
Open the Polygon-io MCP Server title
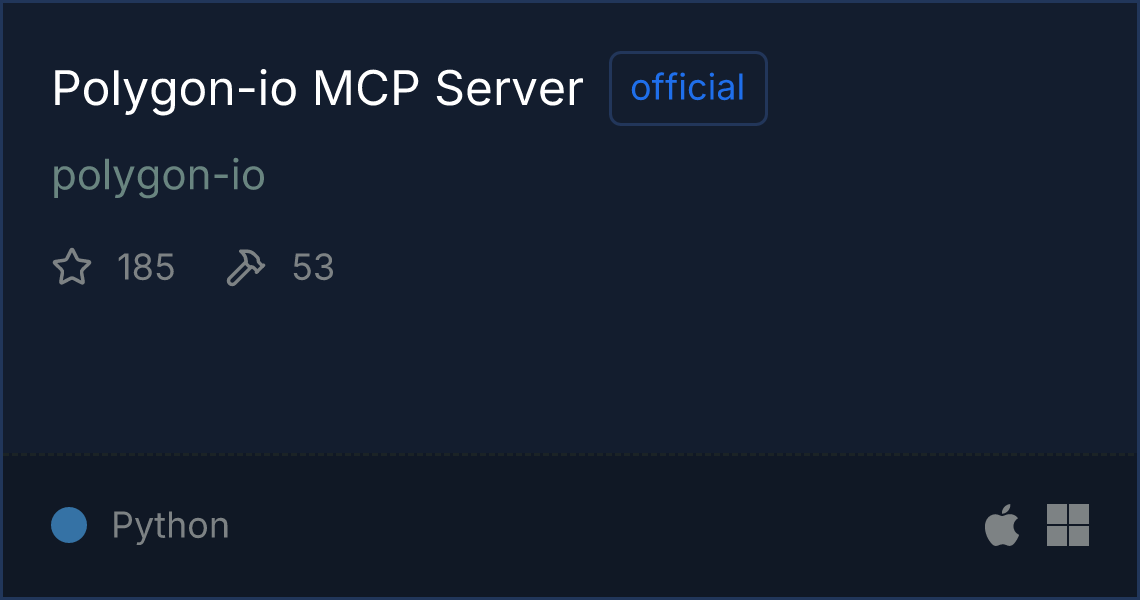click(318, 89)
